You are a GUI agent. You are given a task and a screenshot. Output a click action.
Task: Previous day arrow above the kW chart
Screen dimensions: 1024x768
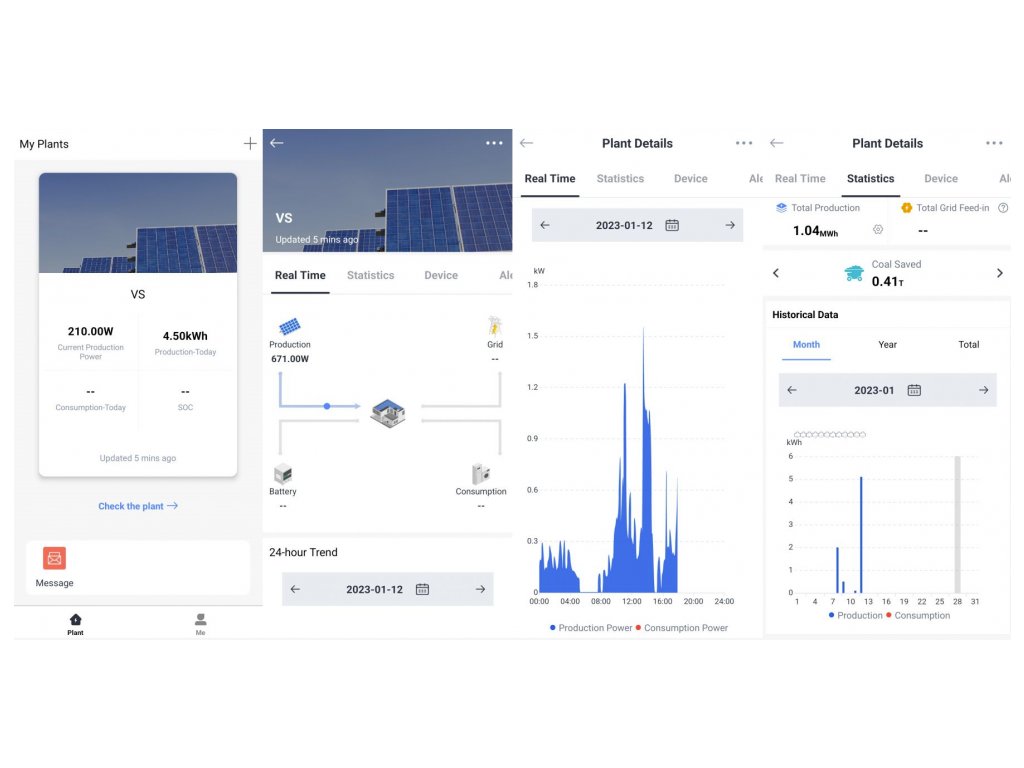pyautogui.click(x=545, y=225)
